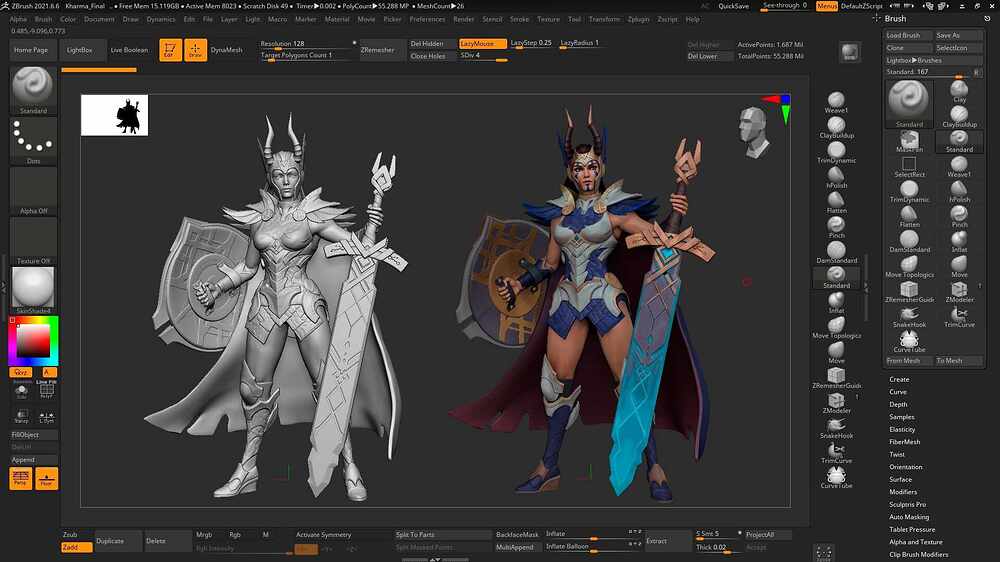Open LightBox
Viewport: 1000px width, 562px height.
click(80, 50)
